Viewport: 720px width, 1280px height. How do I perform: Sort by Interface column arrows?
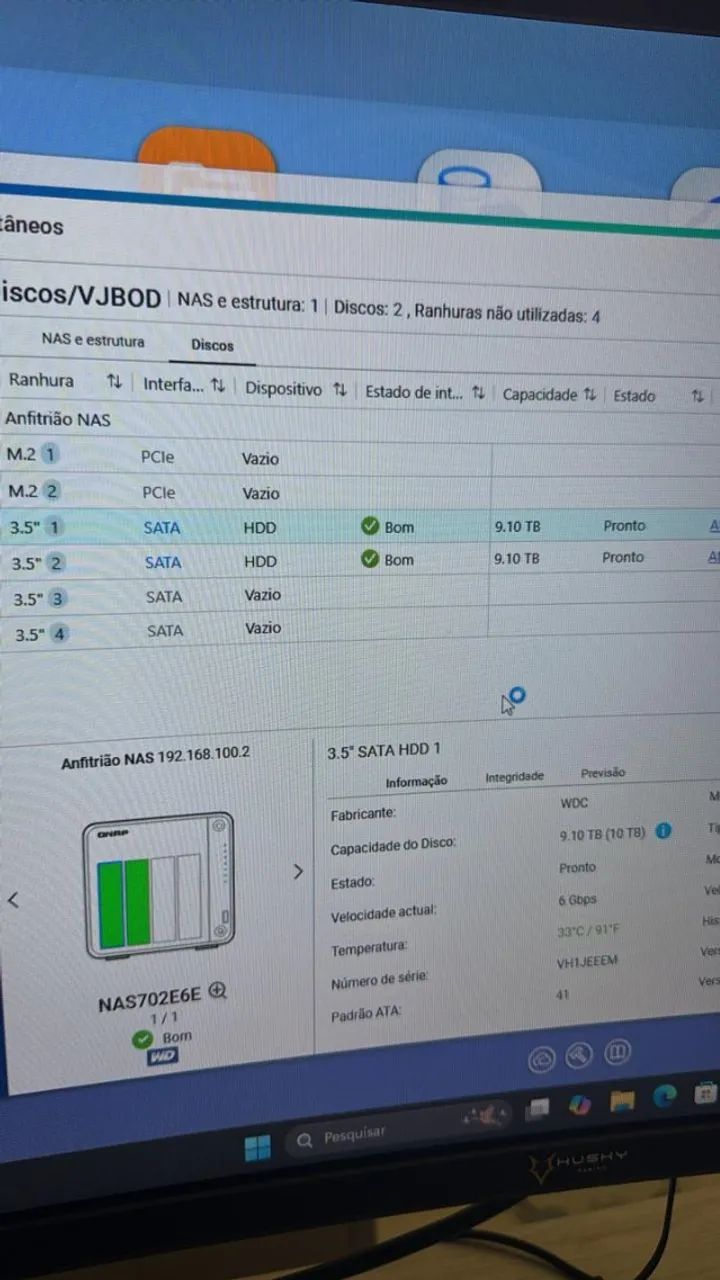[218, 385]
